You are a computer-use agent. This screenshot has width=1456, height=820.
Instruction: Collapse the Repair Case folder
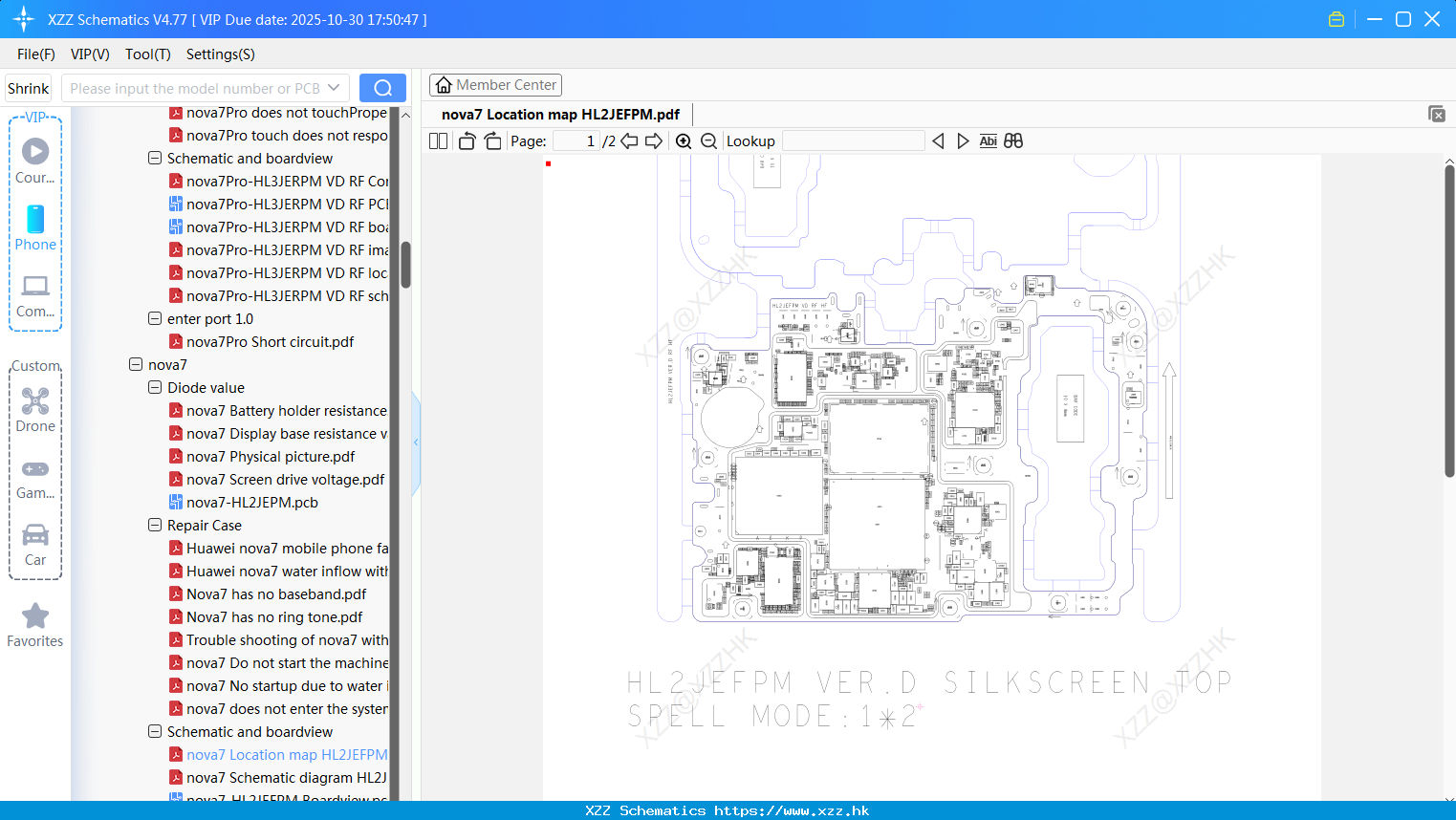click(x=155, y=525)
